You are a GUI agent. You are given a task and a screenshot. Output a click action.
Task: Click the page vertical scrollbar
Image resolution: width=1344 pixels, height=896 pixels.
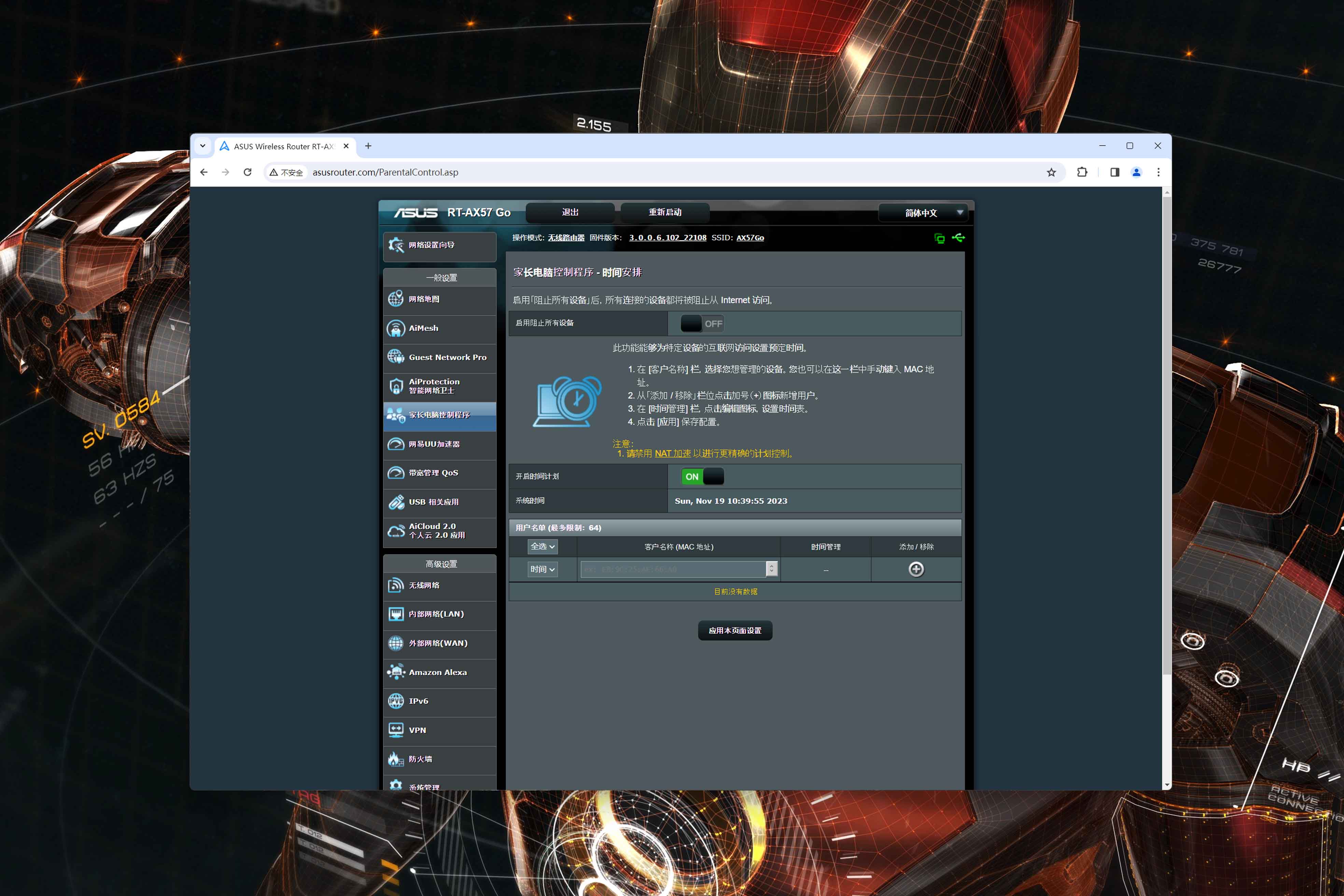(1166, 436)
